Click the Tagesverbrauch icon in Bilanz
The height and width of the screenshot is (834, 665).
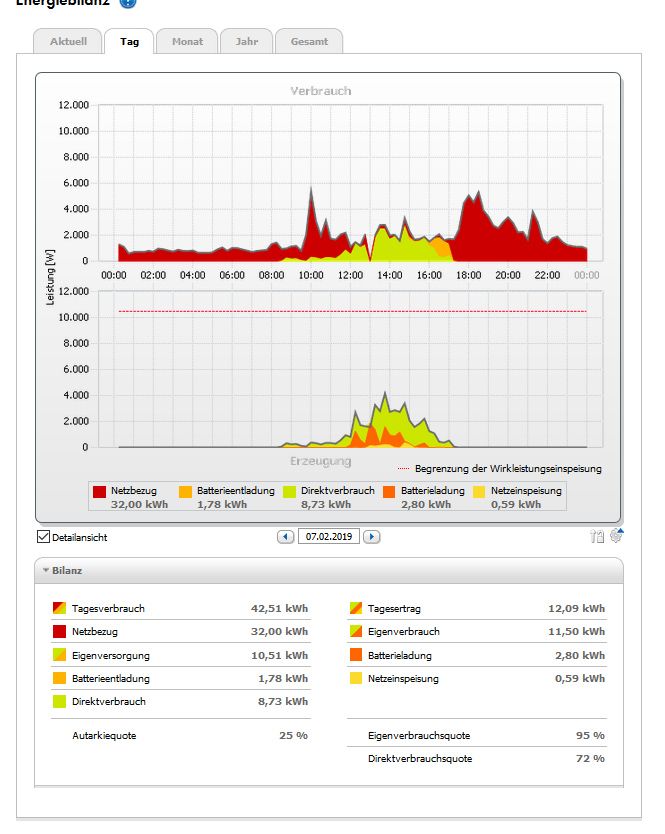[x=59, y=608]
